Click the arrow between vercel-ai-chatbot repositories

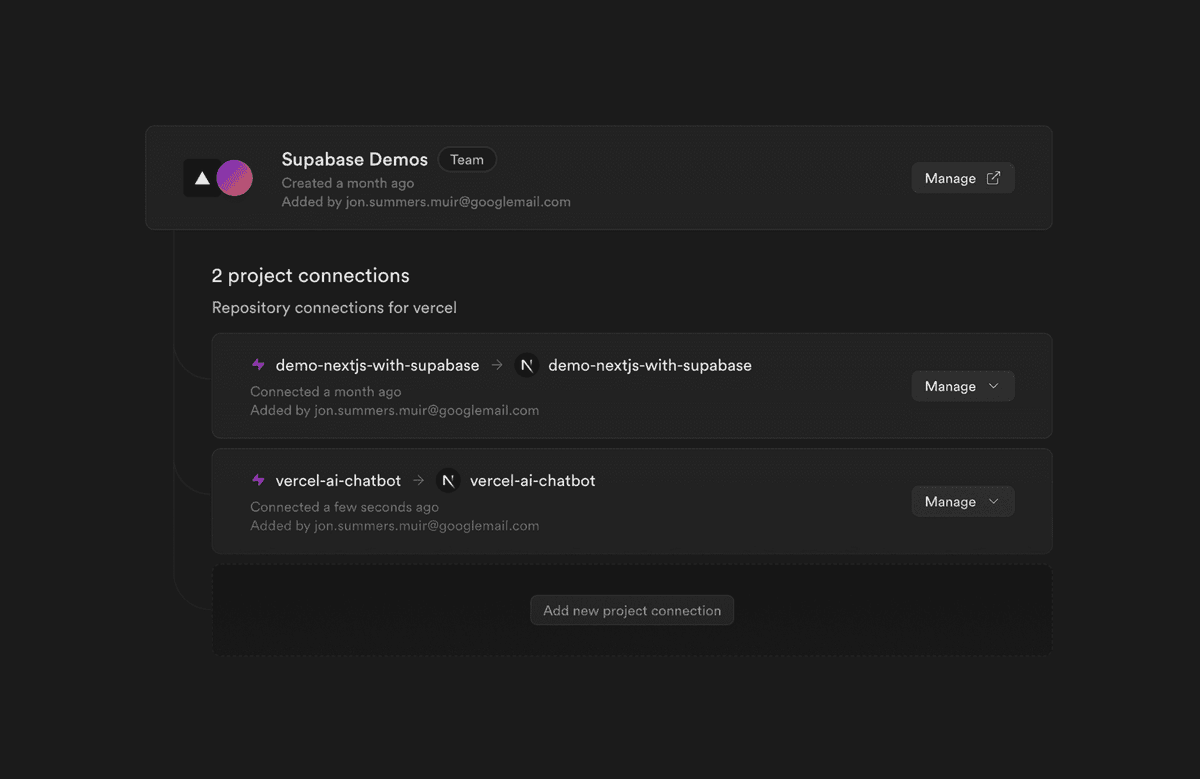click(x=417, y=480)
